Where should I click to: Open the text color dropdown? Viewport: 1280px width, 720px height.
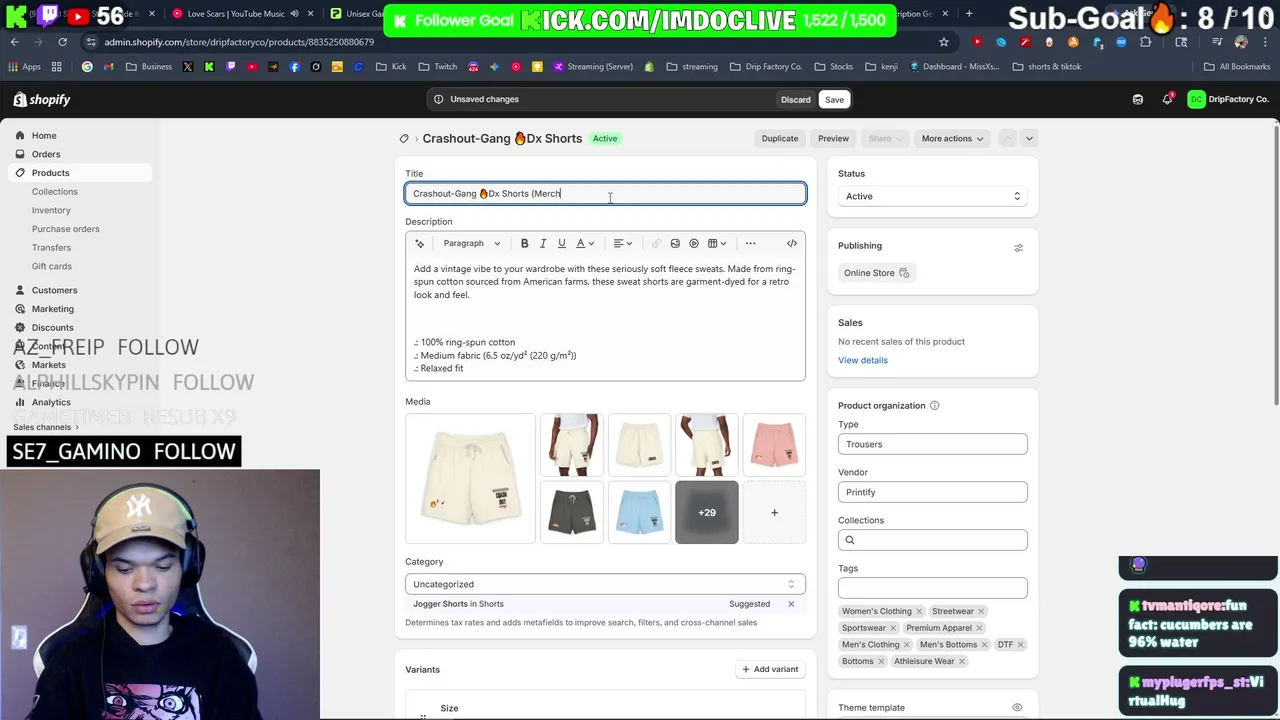pyautogui.click(x=585, y=243)
